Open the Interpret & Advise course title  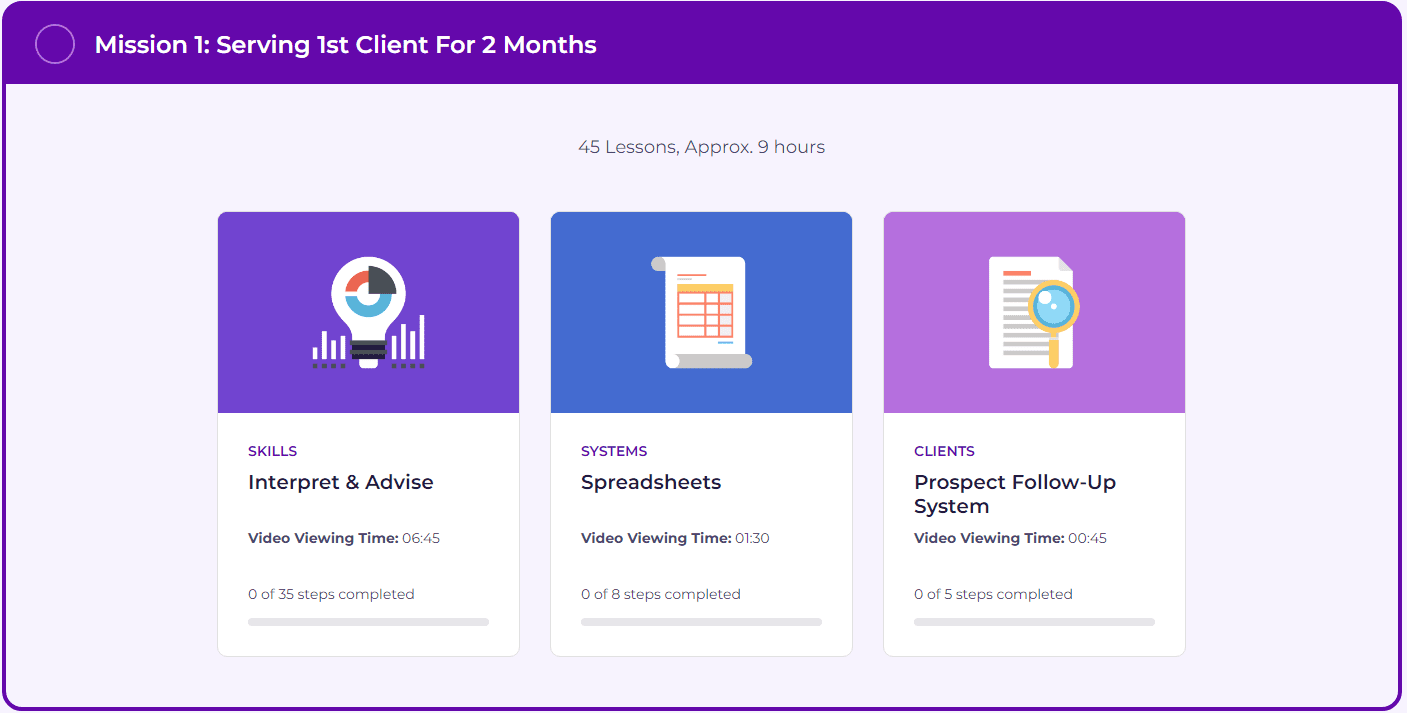[x=341, y=482]
